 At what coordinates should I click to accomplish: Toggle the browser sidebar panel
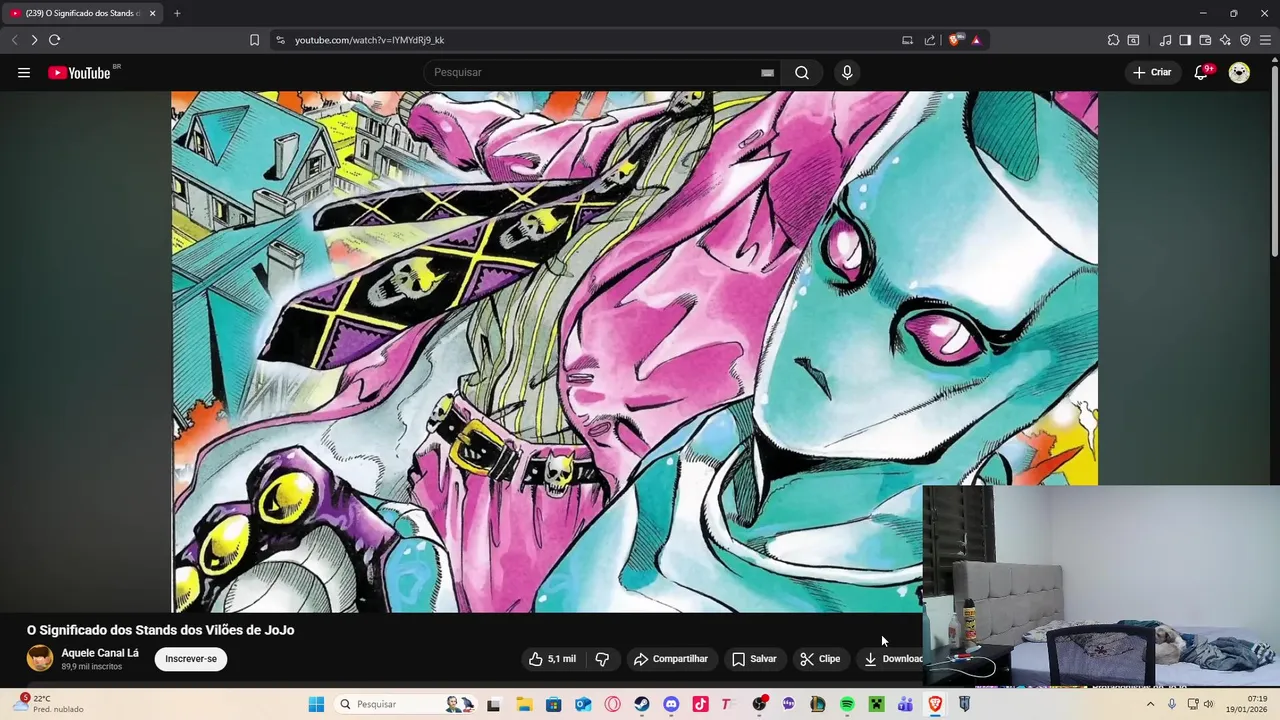coord(1185,40)
